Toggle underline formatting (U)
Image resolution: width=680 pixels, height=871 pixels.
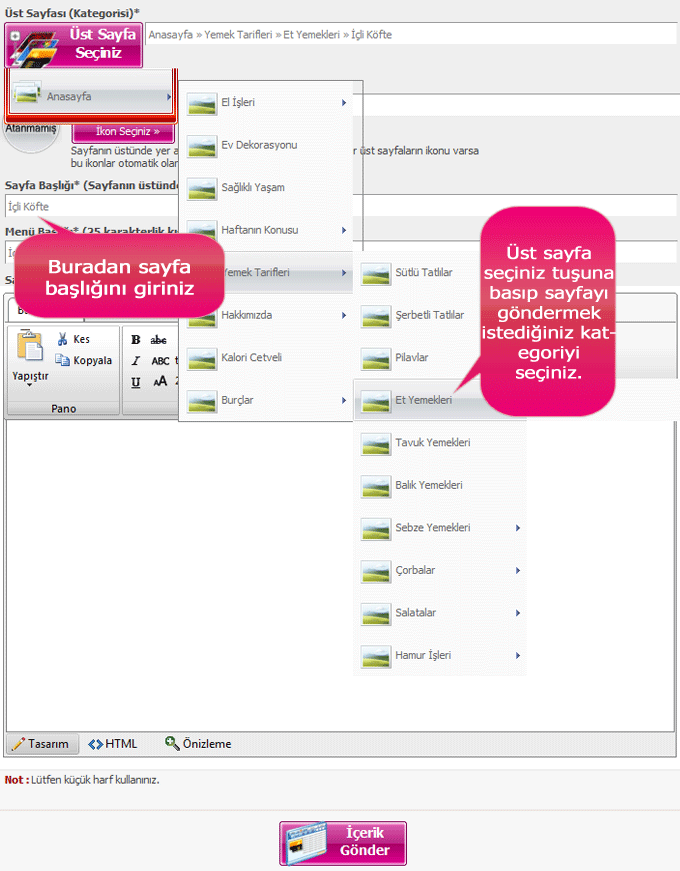pyautogui.click(x=136, y=382)
